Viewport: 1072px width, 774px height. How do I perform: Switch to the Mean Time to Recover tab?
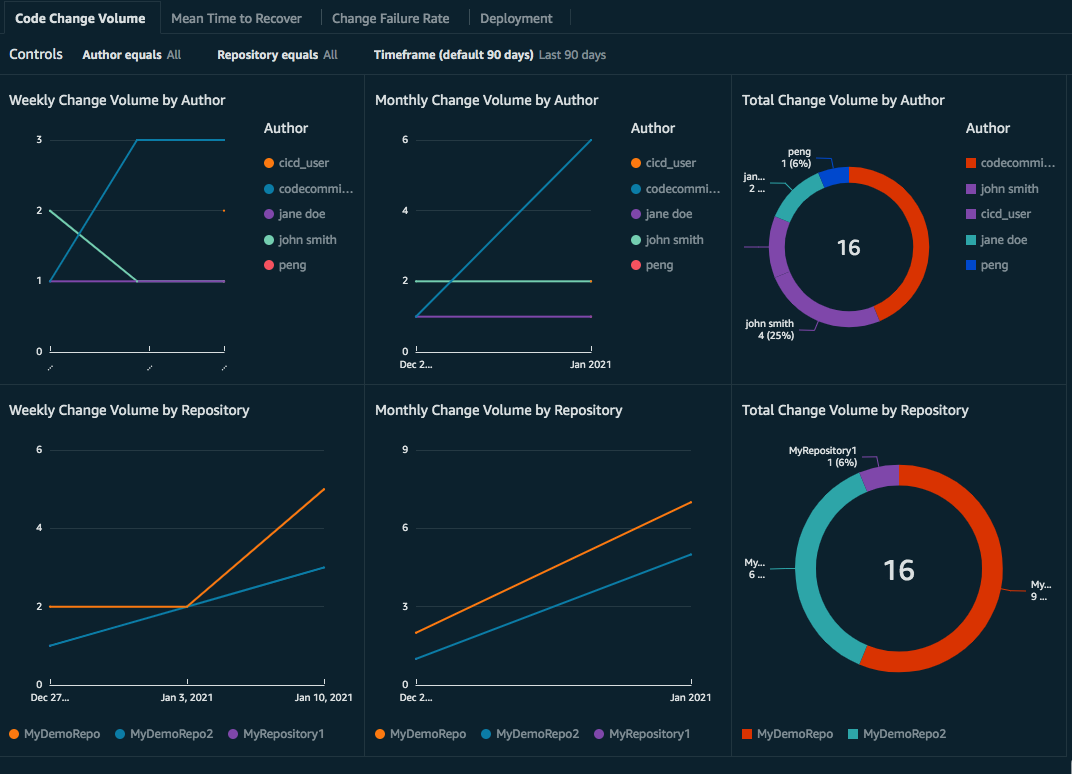point(236,18)
